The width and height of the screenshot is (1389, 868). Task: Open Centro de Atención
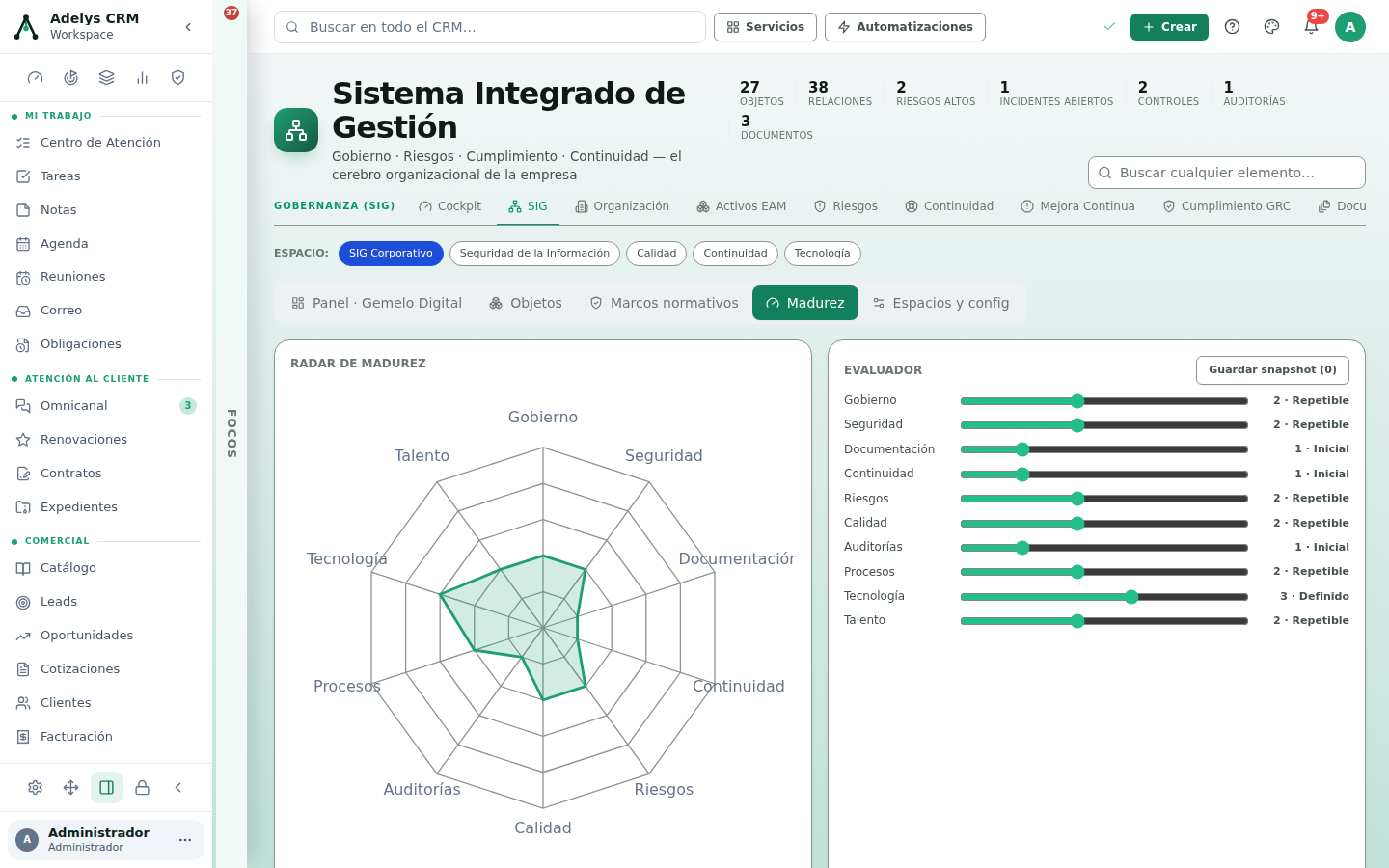[106, 143]
